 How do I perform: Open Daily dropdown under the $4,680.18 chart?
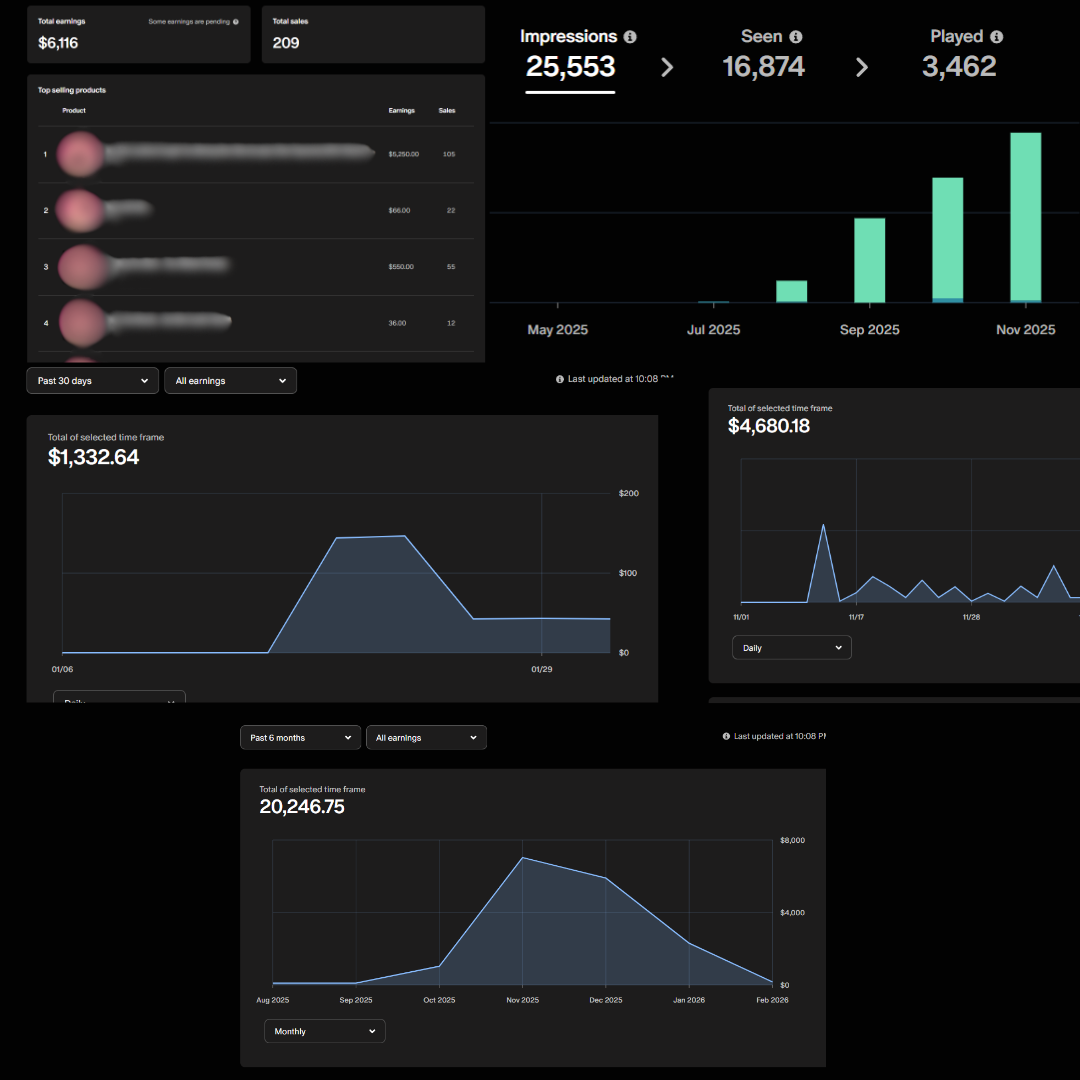coord(791,648)
